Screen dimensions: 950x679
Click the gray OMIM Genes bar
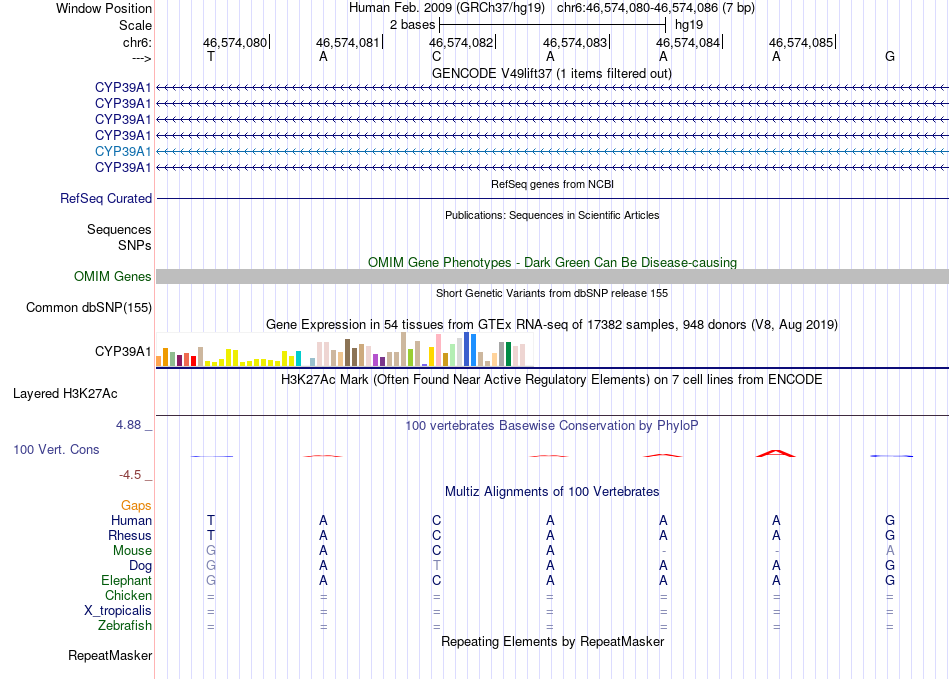(x=552, y=277)
